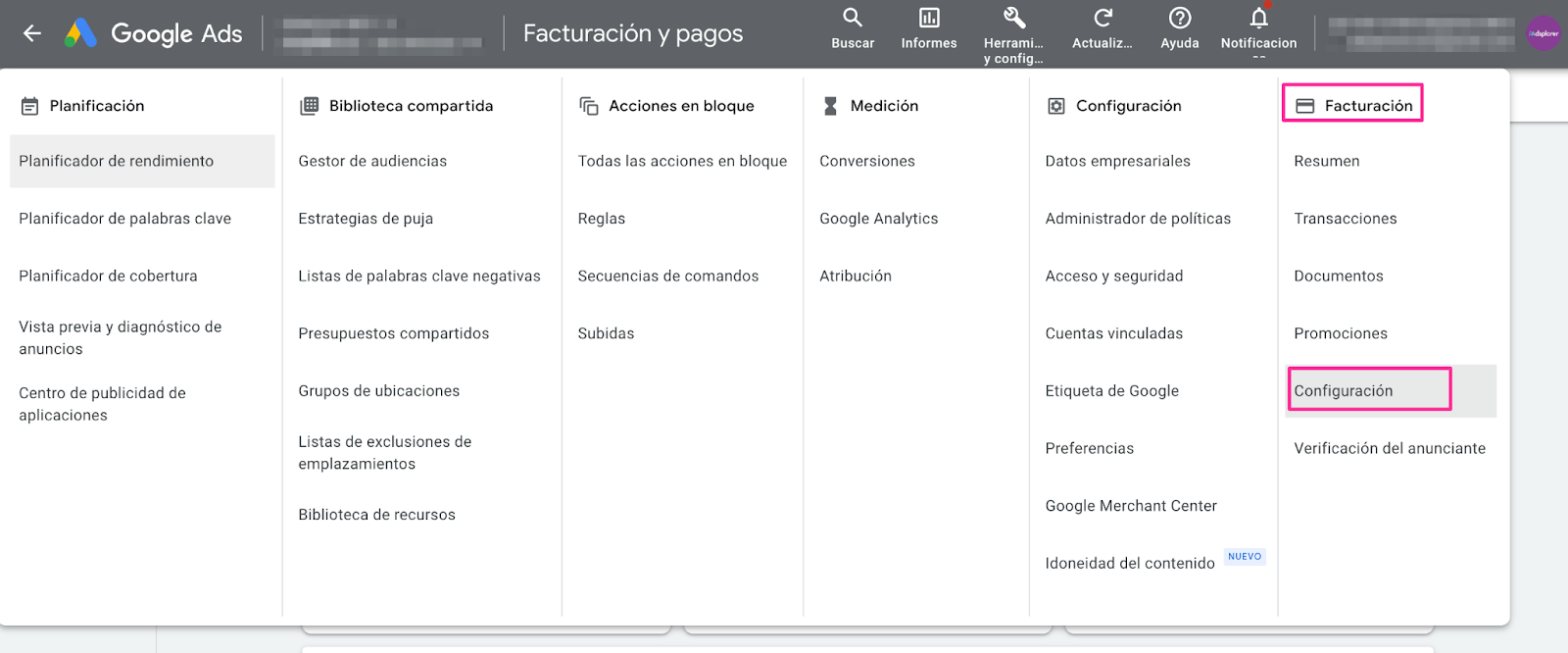Open Atribución
Screen dimensions: 1568x653
coord(856,276)
